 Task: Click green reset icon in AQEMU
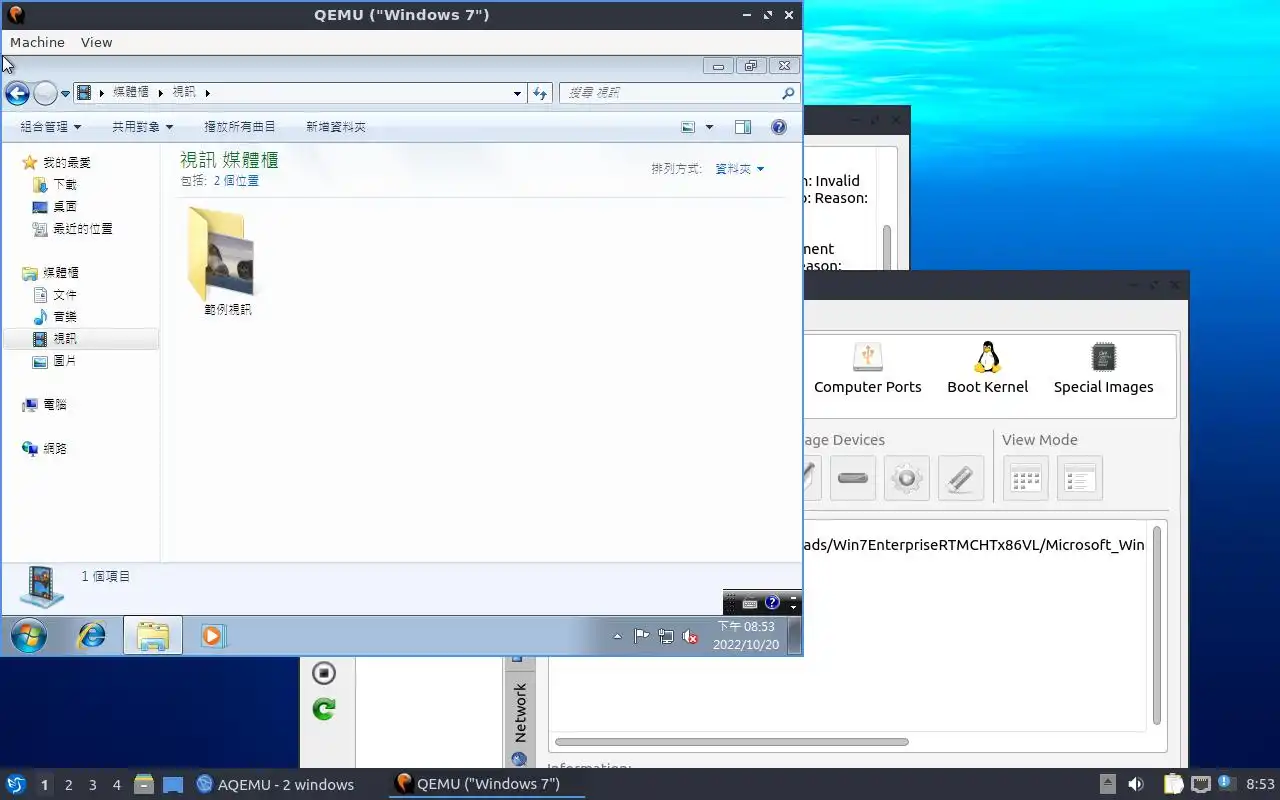pyautogui.click(x=324, y=709)
